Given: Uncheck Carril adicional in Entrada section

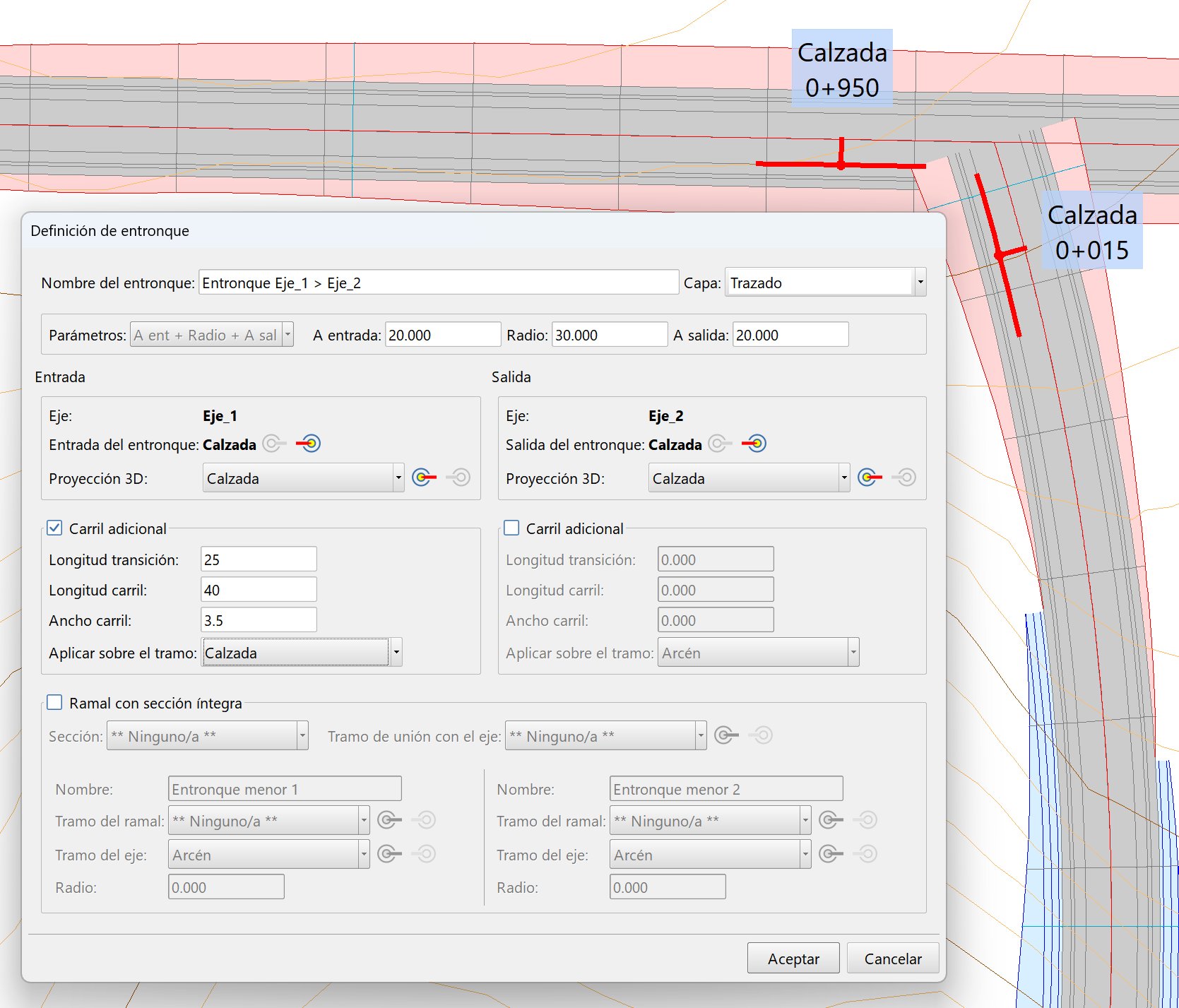Looking at the screenshot, I should click(54, 528).
